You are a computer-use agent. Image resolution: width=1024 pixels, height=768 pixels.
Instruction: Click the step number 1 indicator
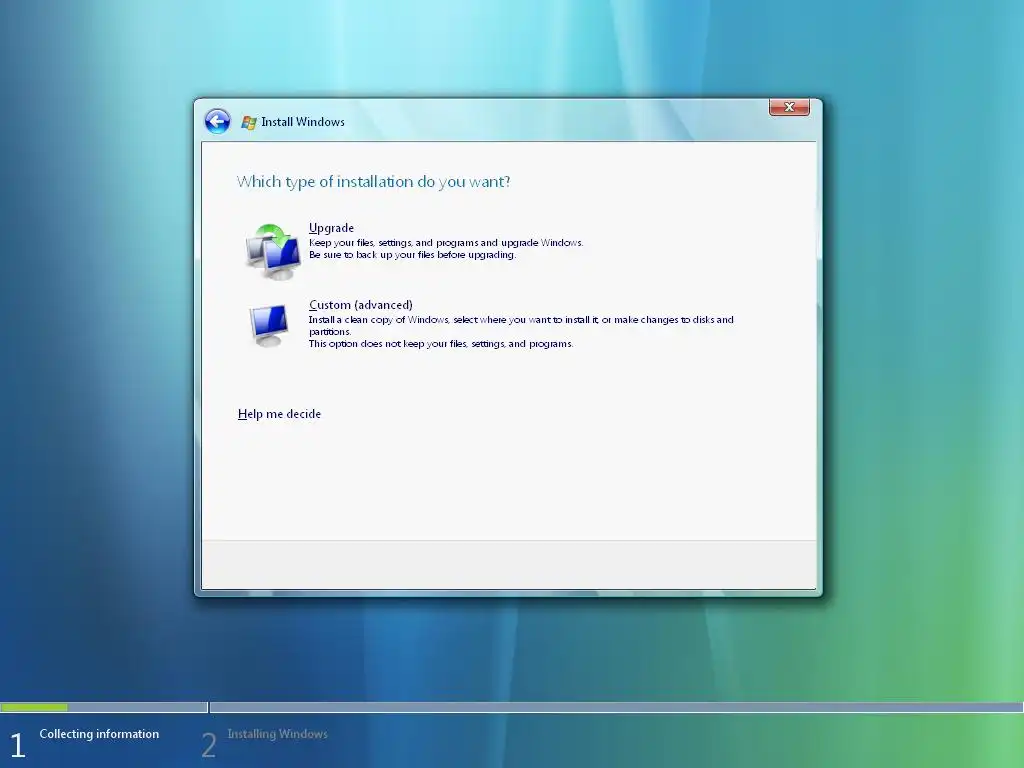pyautogui.click(x=18, y=745)
